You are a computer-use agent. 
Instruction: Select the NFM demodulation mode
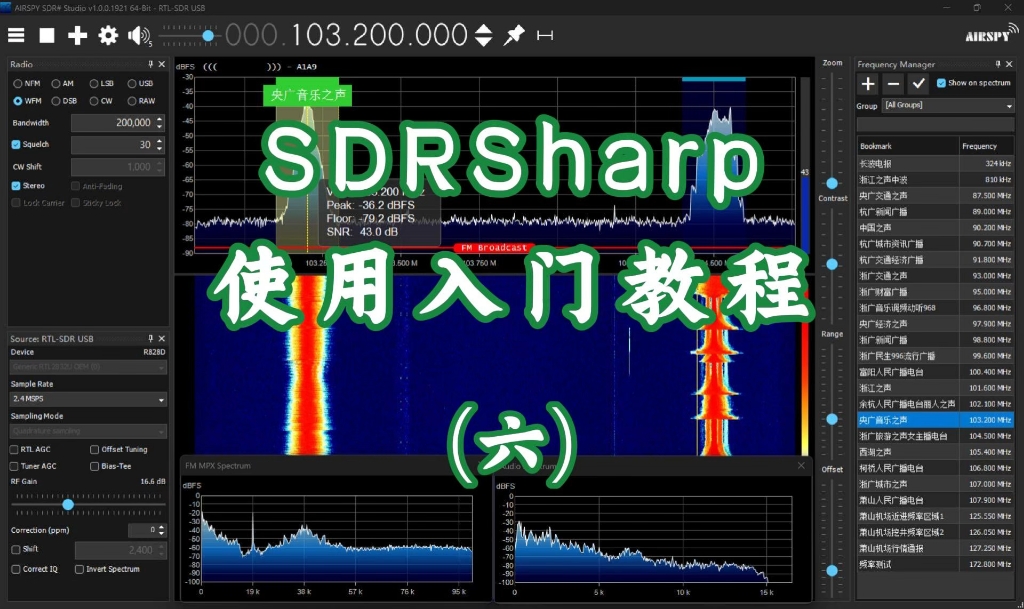click(x=26, y=84)
